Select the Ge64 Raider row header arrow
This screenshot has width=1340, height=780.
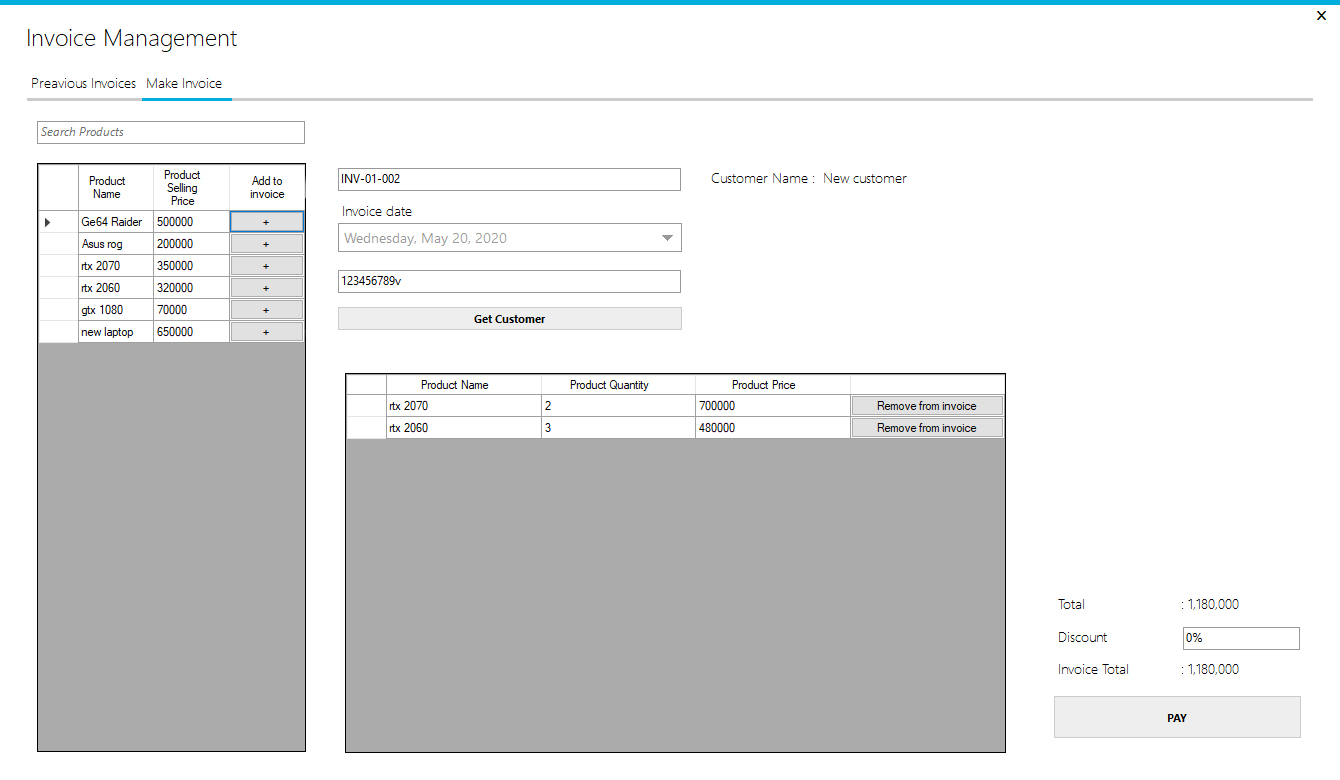tap(58, 222)
